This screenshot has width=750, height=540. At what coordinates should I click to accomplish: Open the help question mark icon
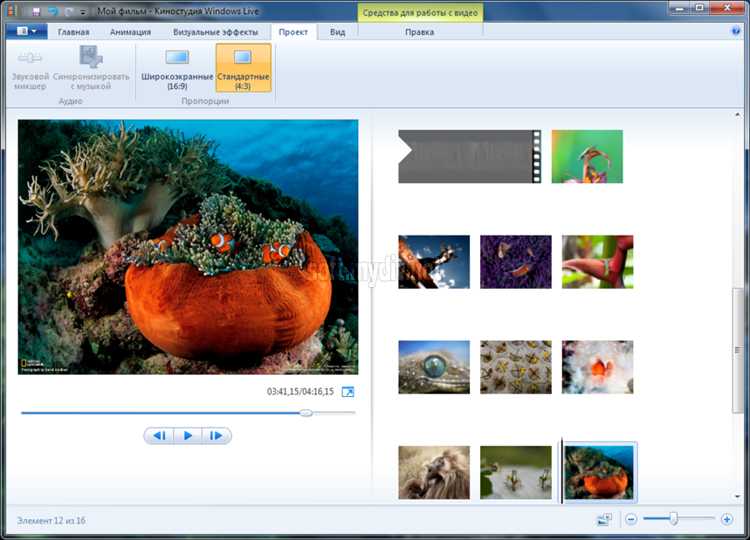point(736,32)
